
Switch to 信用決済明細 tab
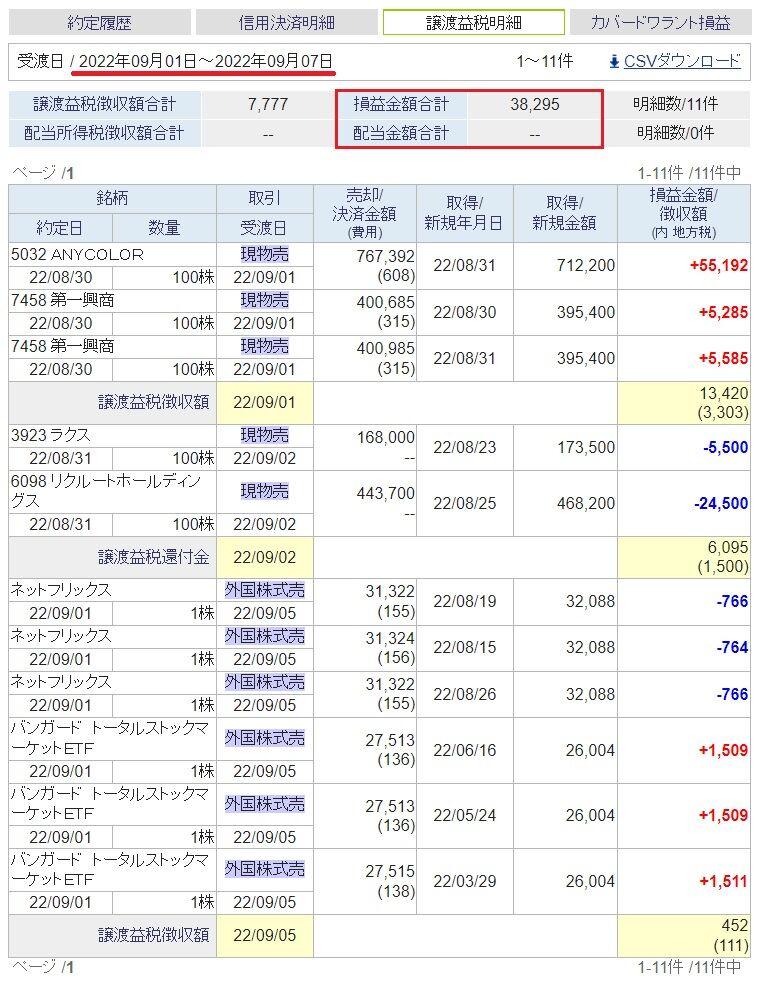[x=287, y=23]
